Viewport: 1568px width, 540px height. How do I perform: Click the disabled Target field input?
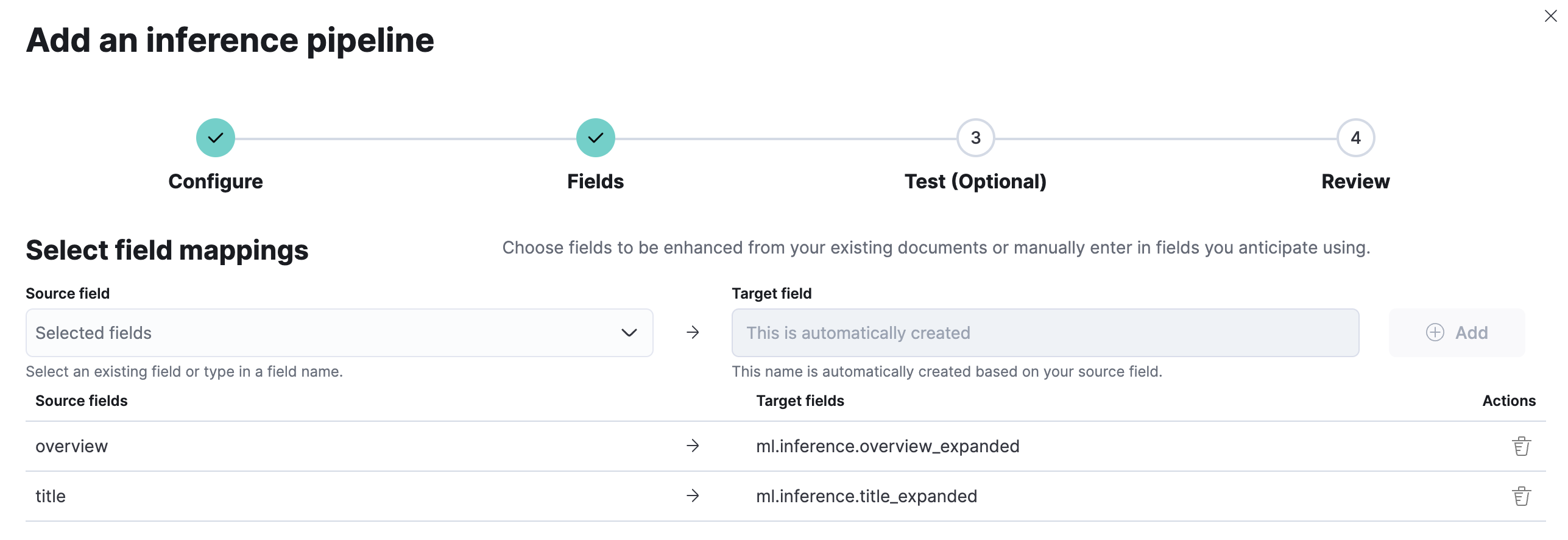(x=1045, y=332)
